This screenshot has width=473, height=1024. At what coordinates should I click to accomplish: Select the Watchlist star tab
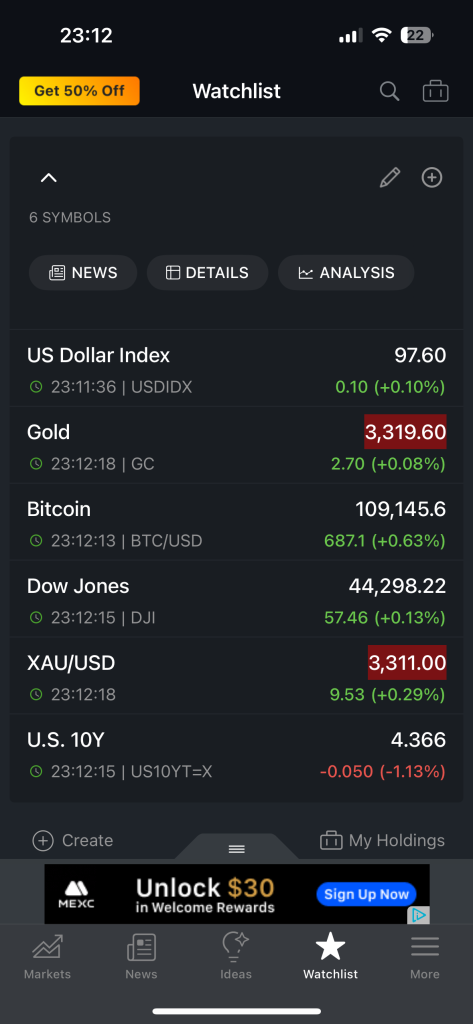(x=331, y=956)
